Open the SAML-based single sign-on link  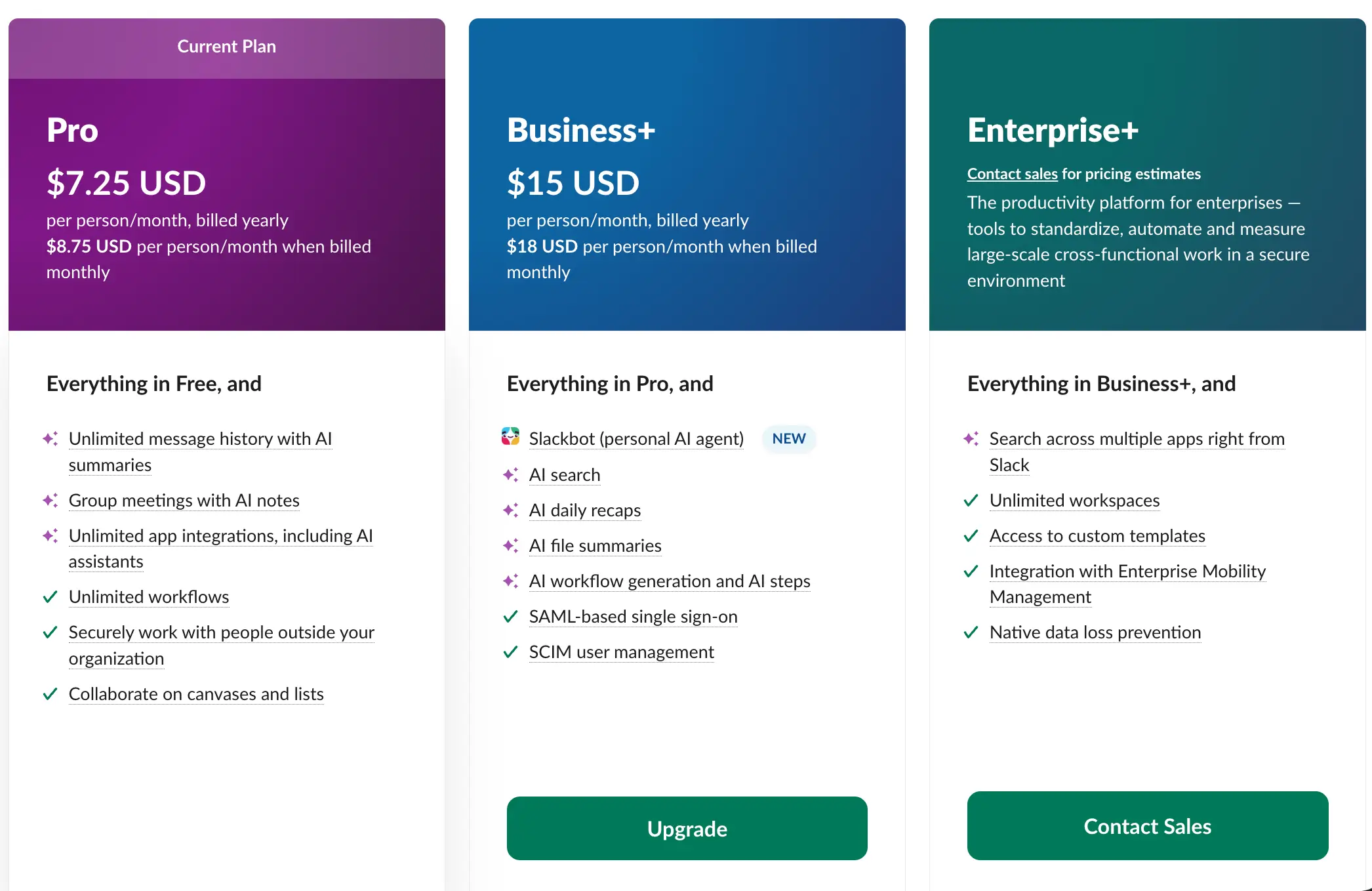tap(633, 616)
